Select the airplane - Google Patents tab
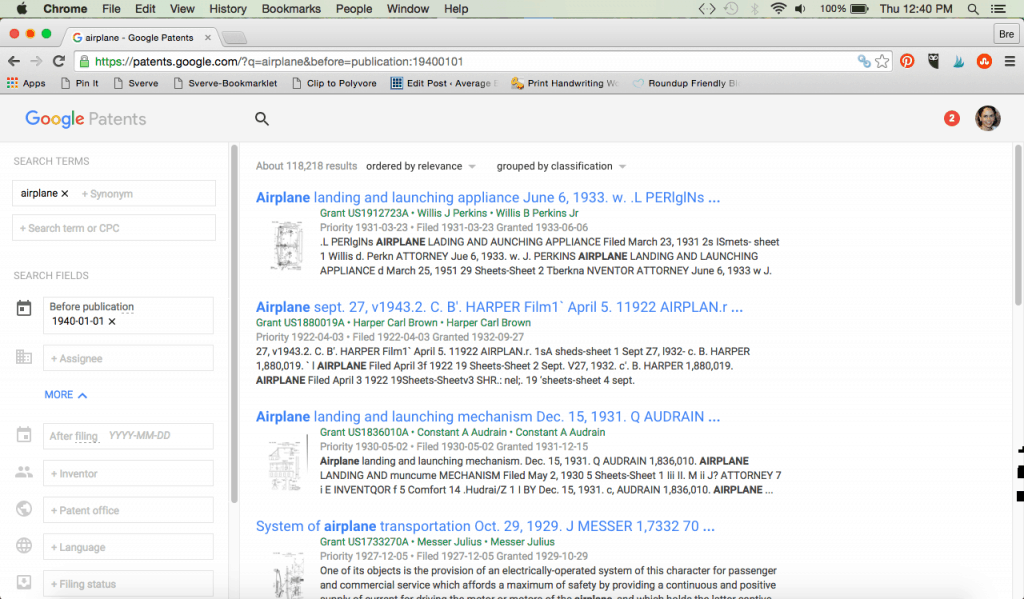This screenshot has width=1024, height=599. [x=138, y=37]
